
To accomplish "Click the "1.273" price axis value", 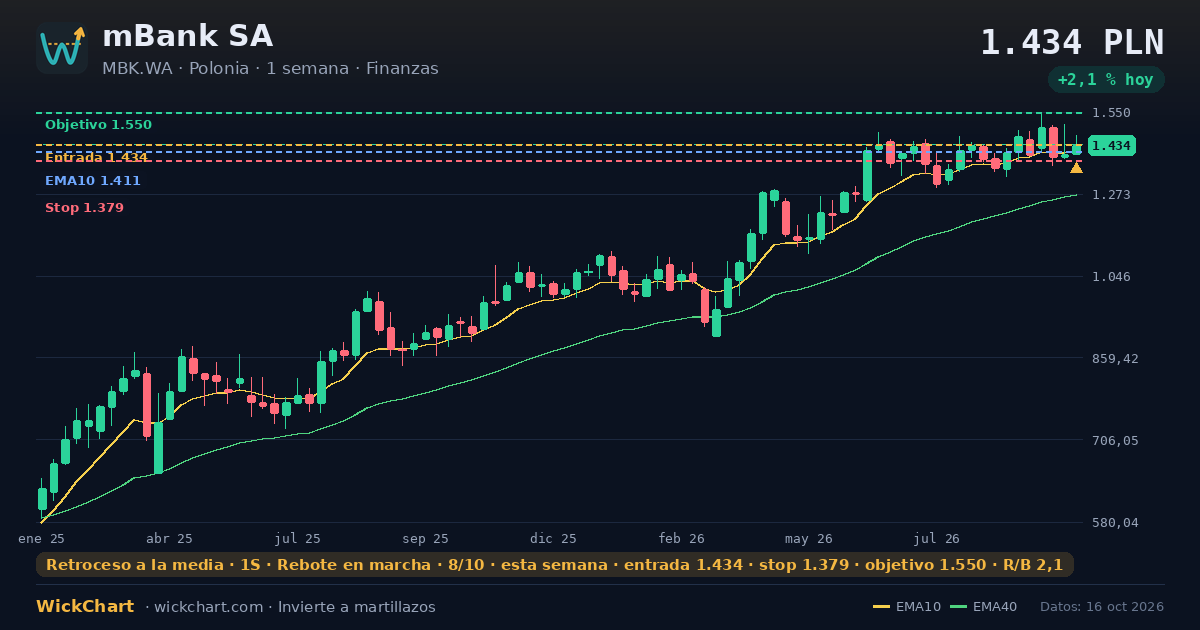I will [1112, 195].
